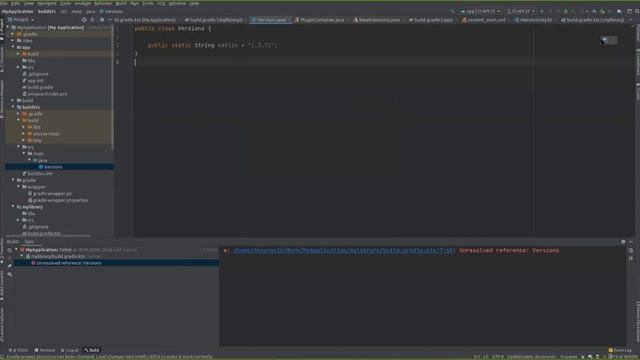The width and height of the screenshot is (640, 360).
Task: Click buildSrc in the breadcrumb bar
Action: pos(47,11)
